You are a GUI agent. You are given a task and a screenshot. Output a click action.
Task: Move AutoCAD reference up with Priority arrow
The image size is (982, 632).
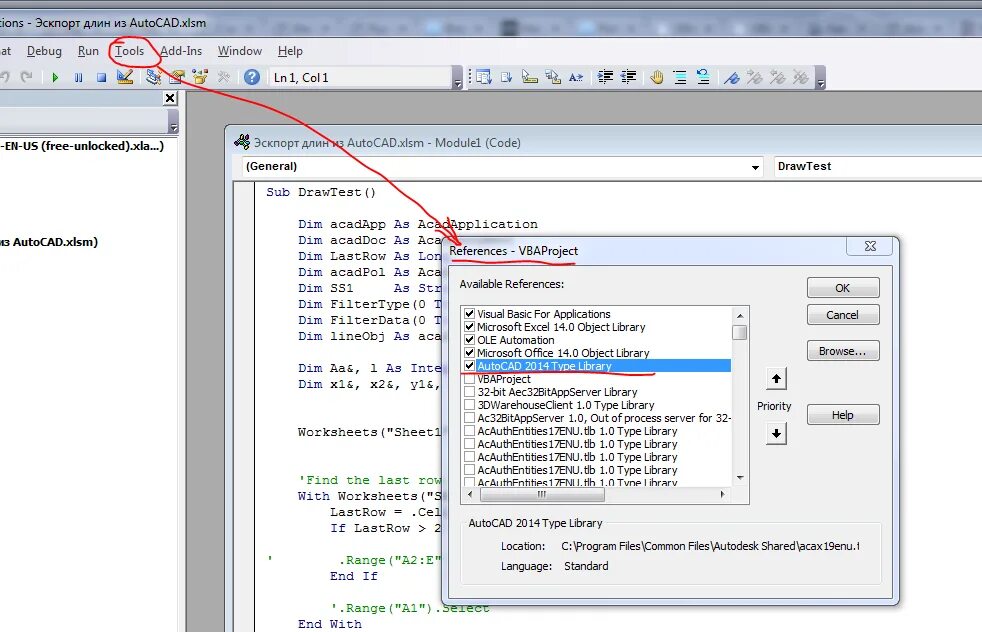click(x=776, y=378)
